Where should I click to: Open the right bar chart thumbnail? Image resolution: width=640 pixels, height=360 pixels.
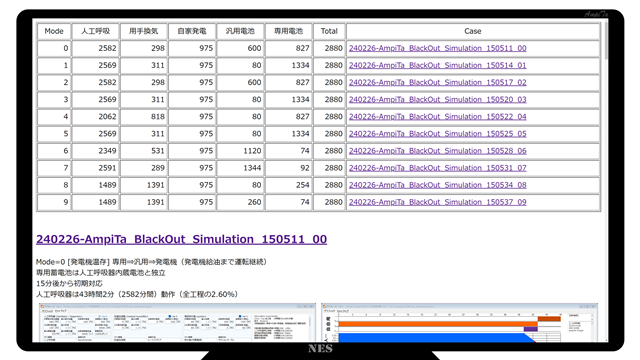(460, 322)
